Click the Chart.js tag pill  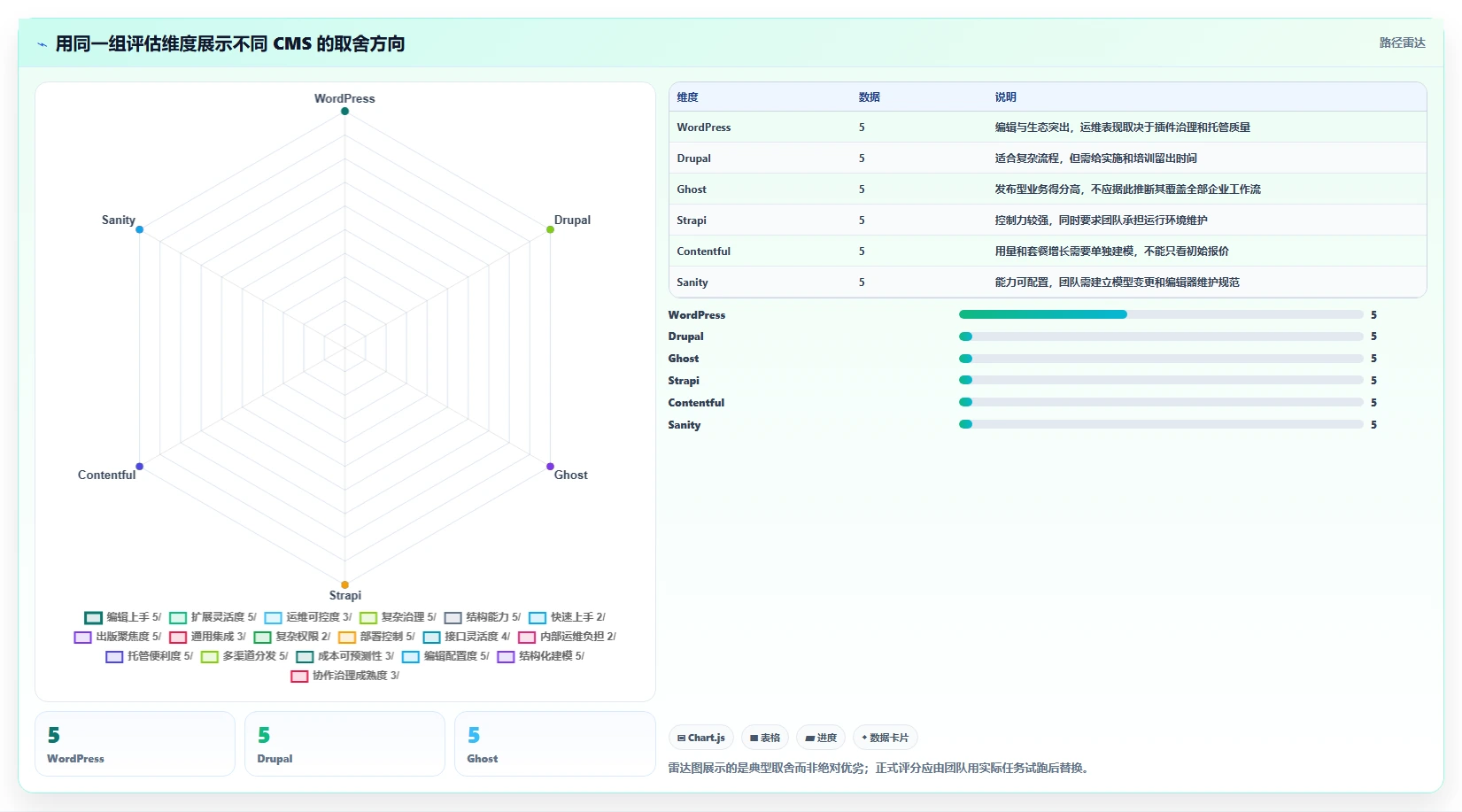[x=701, y=738]
